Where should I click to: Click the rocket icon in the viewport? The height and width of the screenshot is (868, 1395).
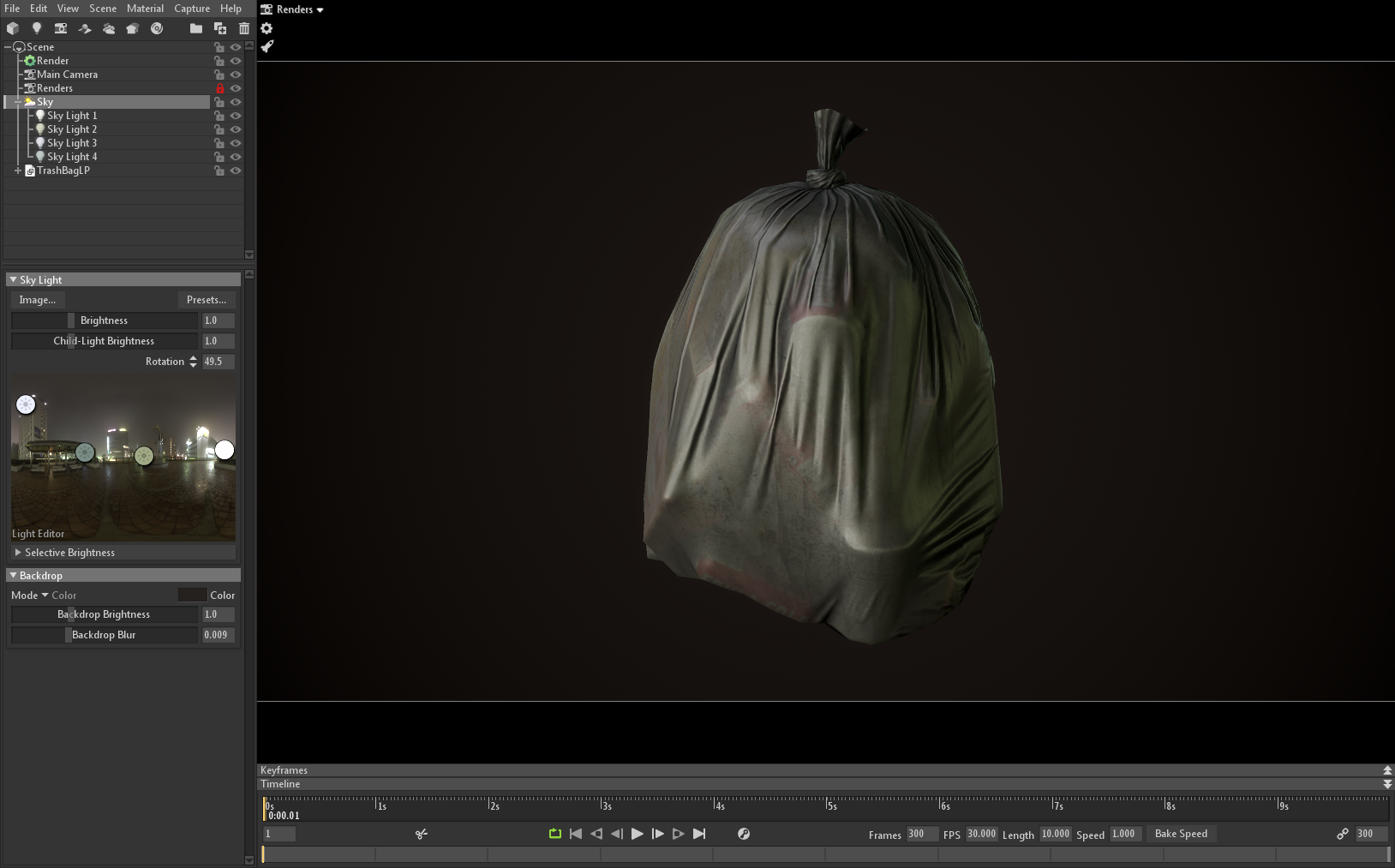[267, 46]
